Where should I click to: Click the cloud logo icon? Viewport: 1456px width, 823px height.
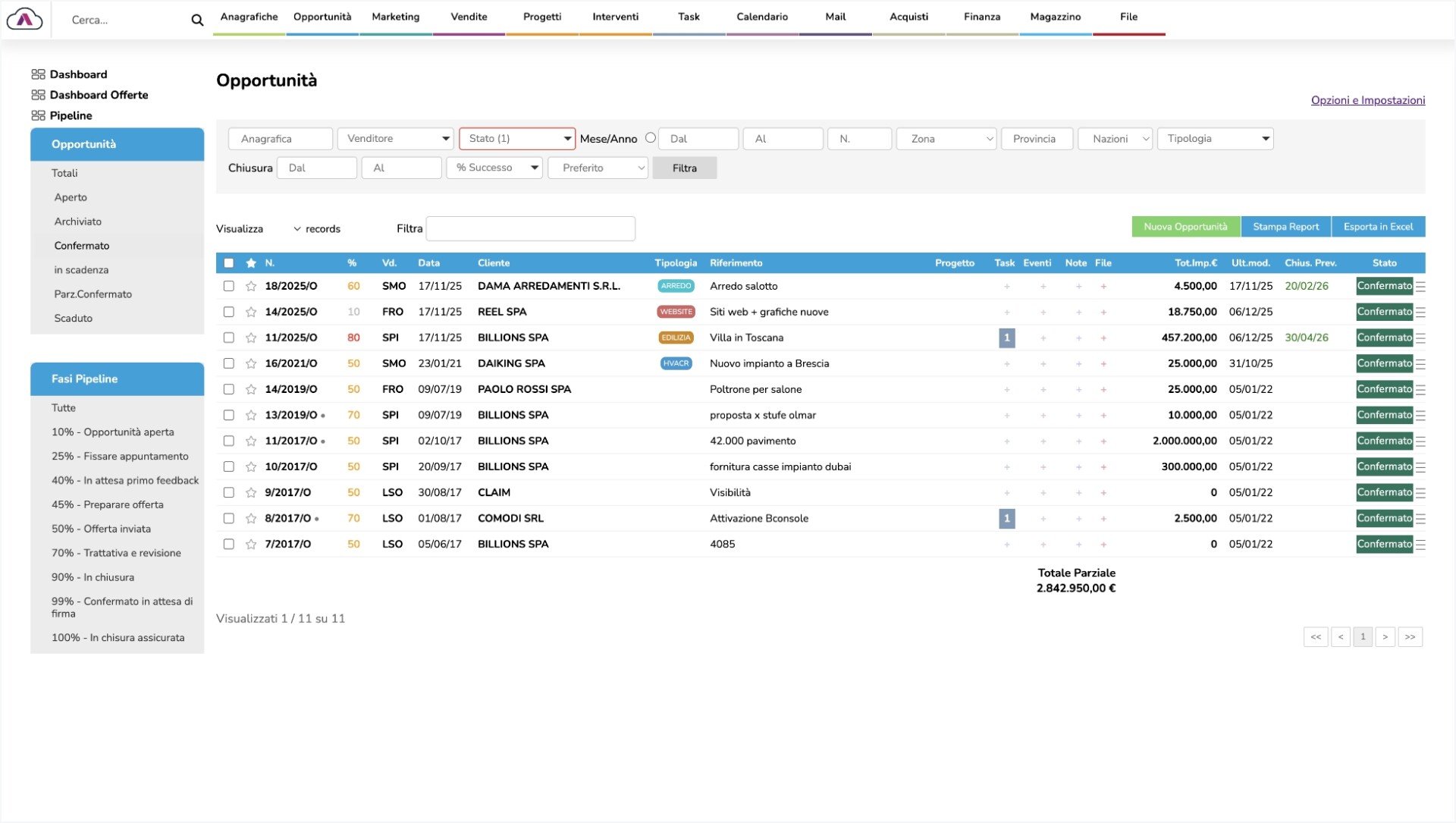tap(24, 19)
